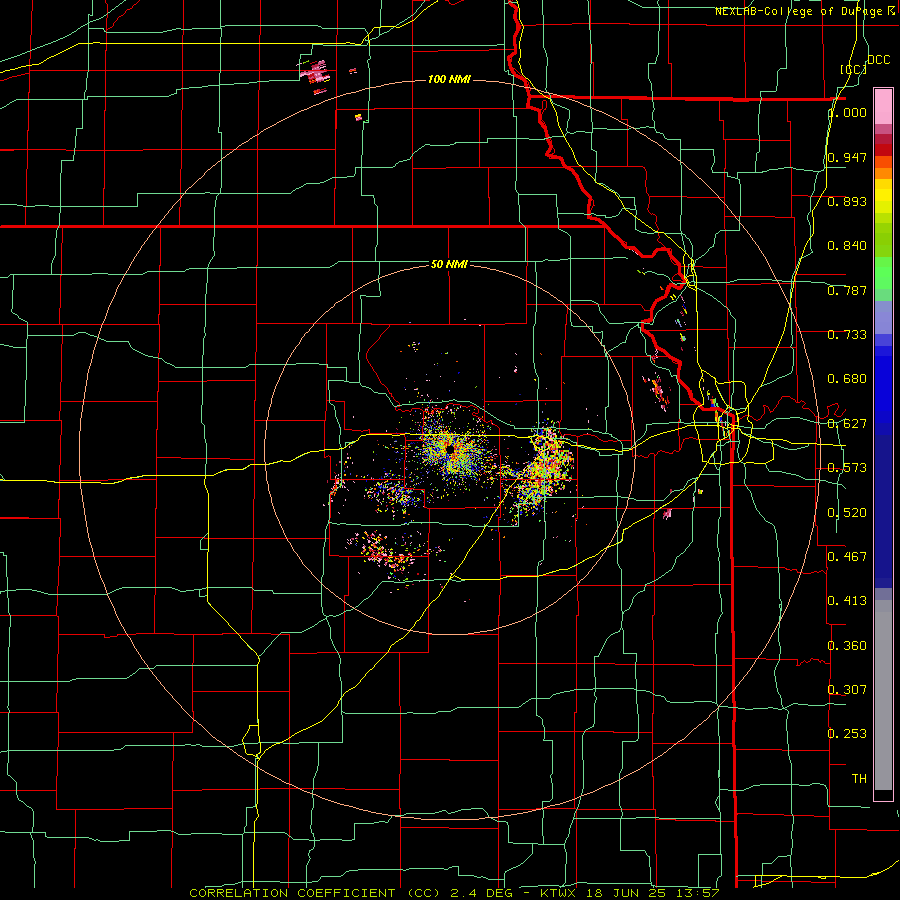
Task: Select the 0.787 scale value
Action: point(847,290)
